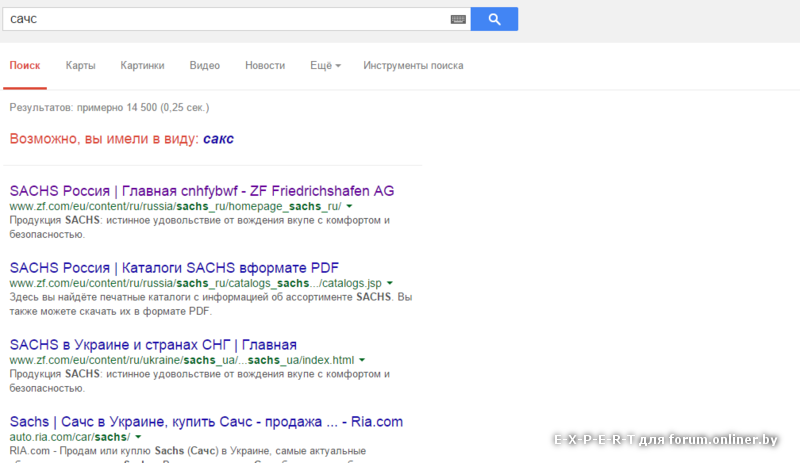This screenshot has width=800, height=463.
Task: Open 'SACHS в Украине и странах СНГ' result
Action: click(x=153, y=345)
